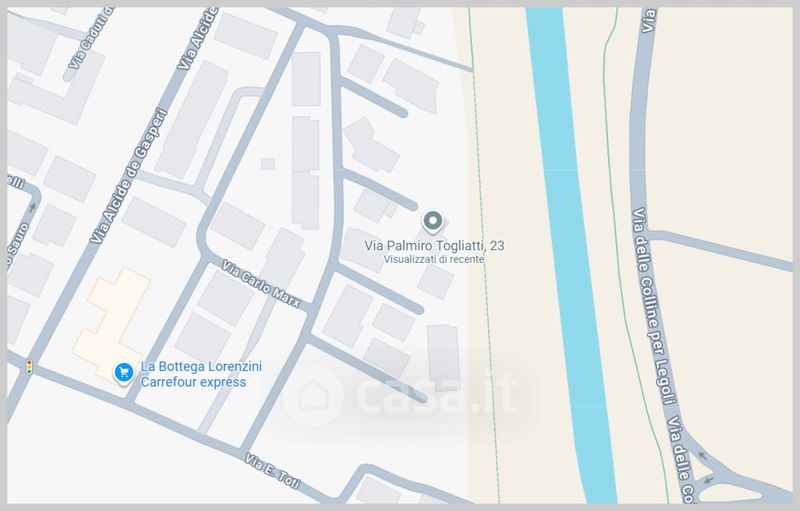The width and height of the screenshot is (800, 511).
Task: Click the one-way arrow near Sauro street
Action: [32, 207]
